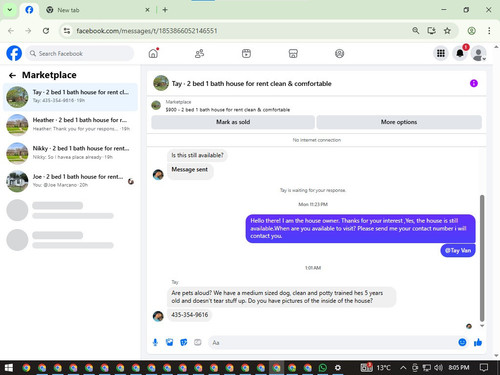Open conversation information purple icon
This screenshot has height=375, width=500.
[x=474, y=83]
